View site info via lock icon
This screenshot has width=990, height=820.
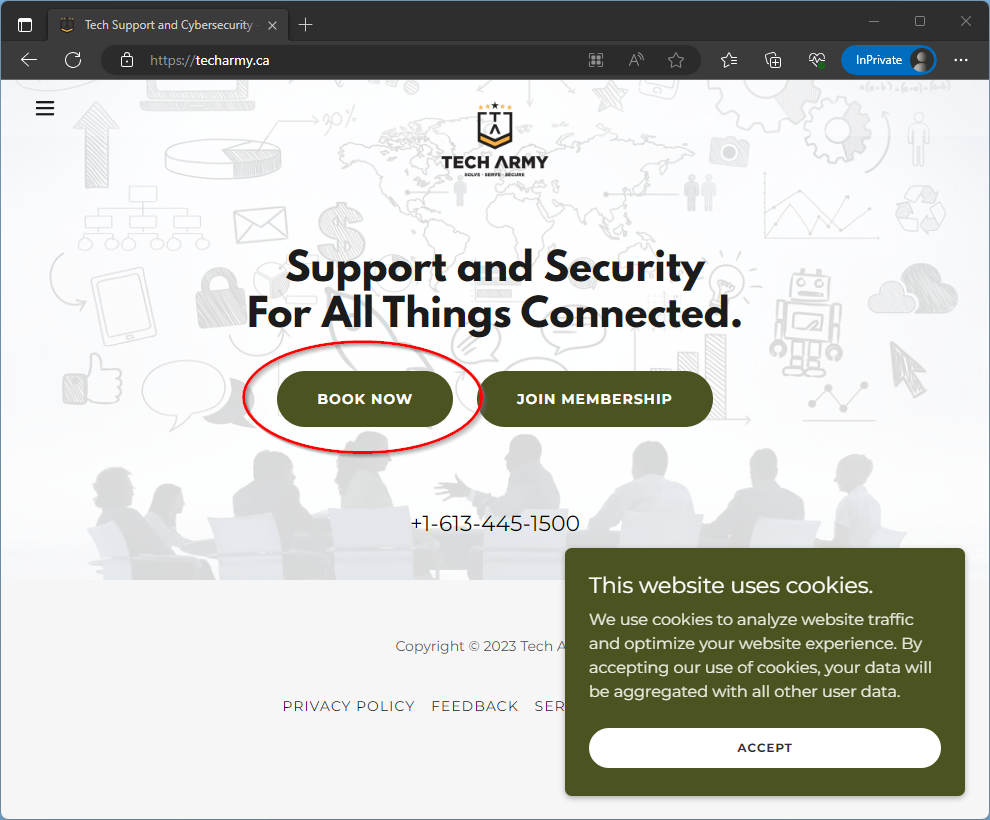[127, 60]
